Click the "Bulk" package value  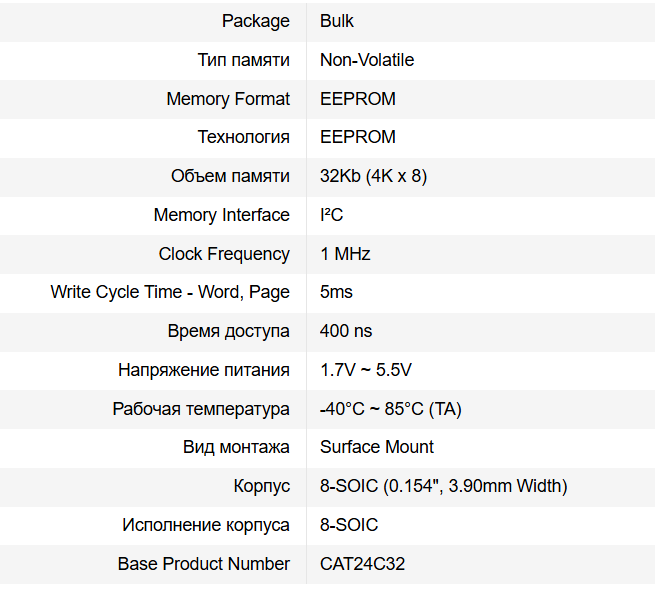[x=337, y=21]
